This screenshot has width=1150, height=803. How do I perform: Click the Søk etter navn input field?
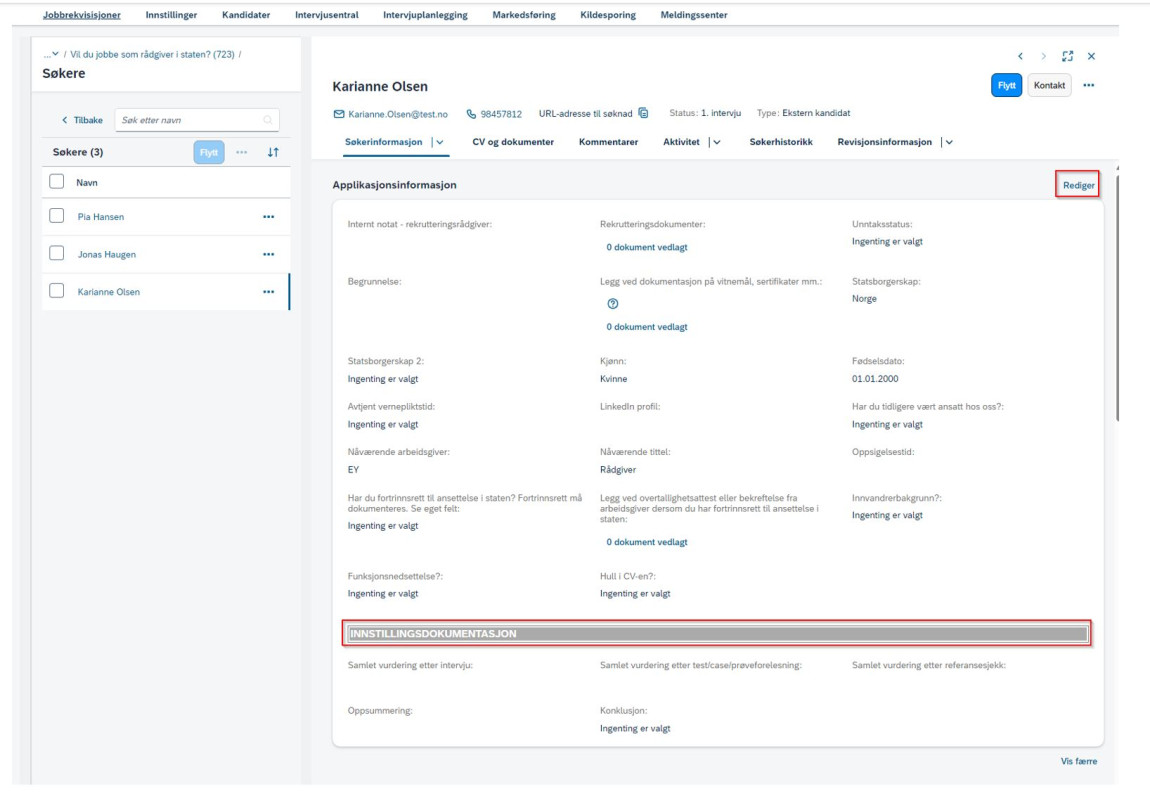point(197,120)
